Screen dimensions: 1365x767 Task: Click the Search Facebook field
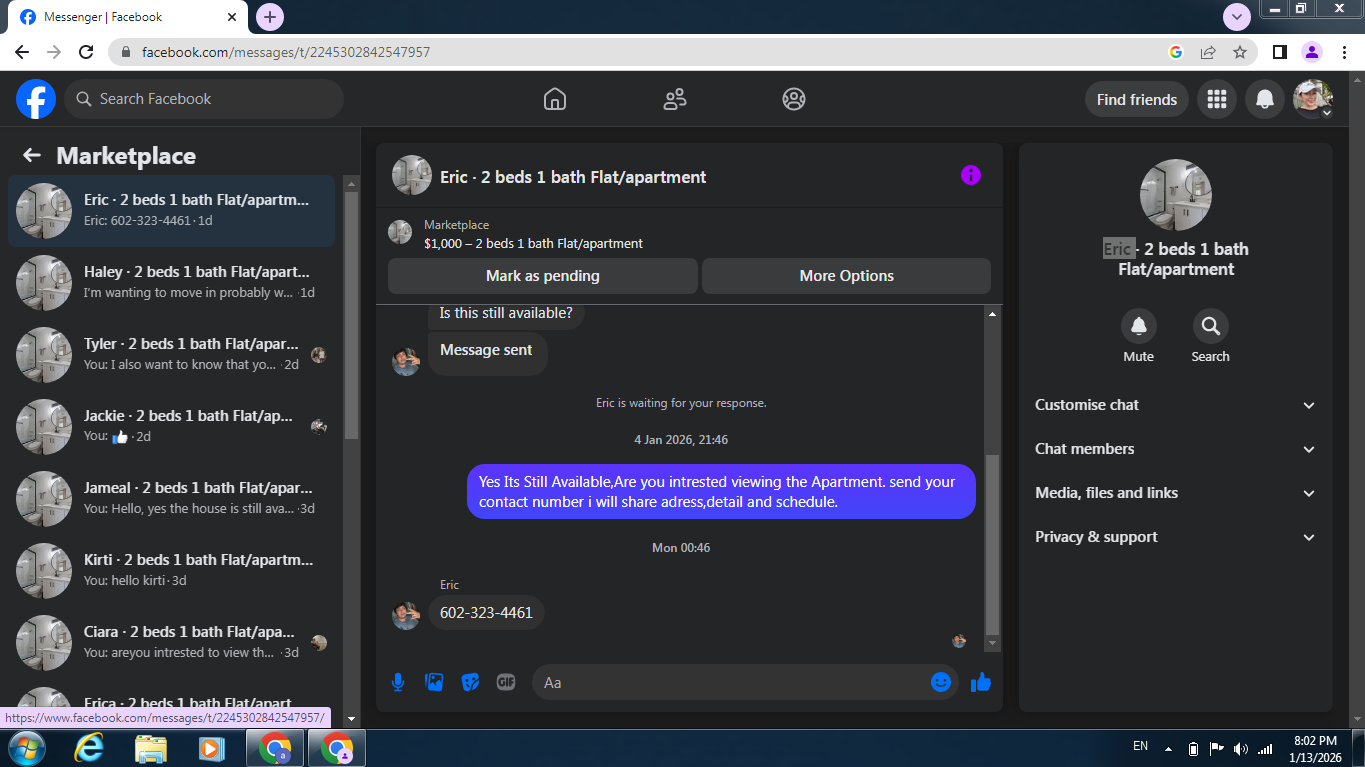tap(205, 99)
